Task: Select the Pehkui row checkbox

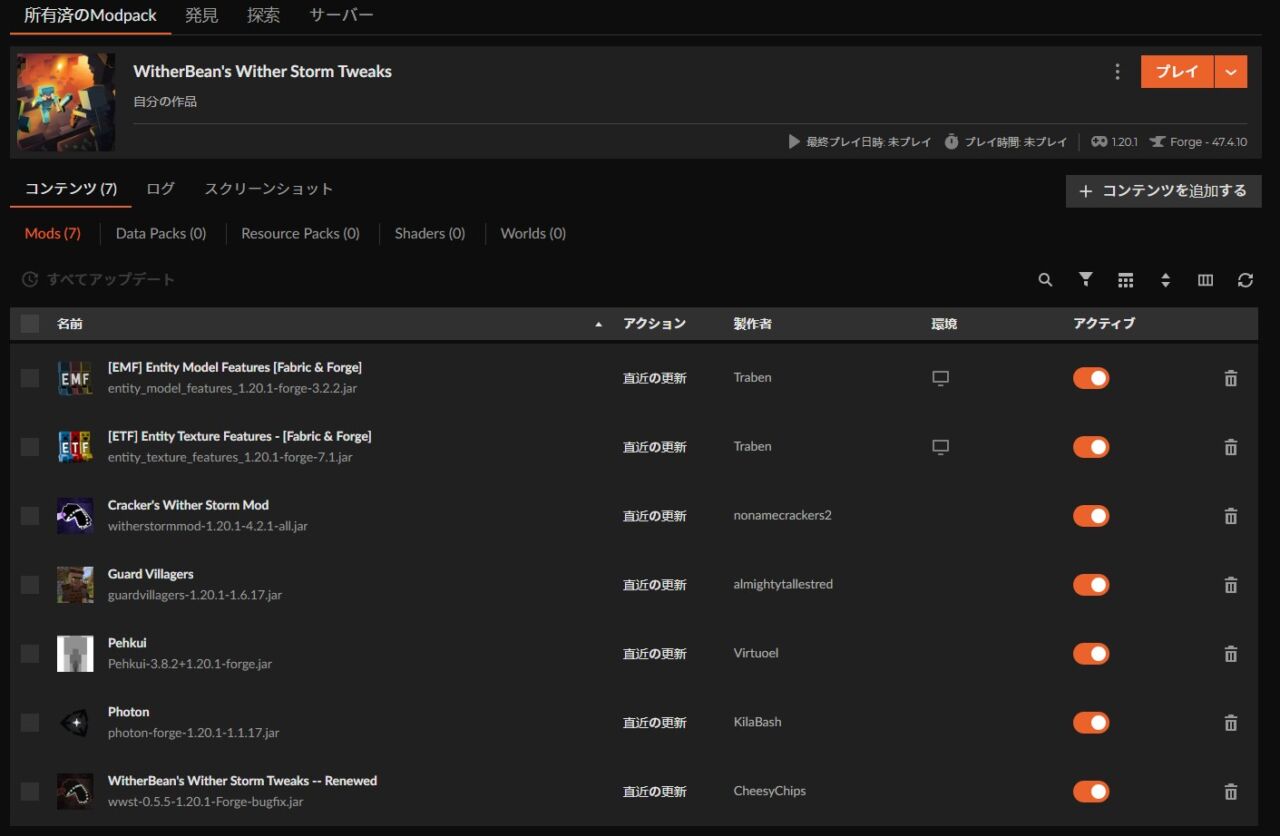Action: [30, 654]
